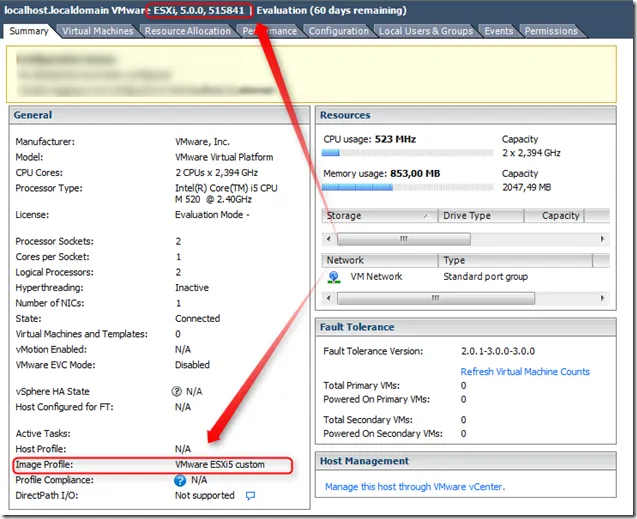Click the storage list horizontal scrollbar thumb

pos(404,239)
